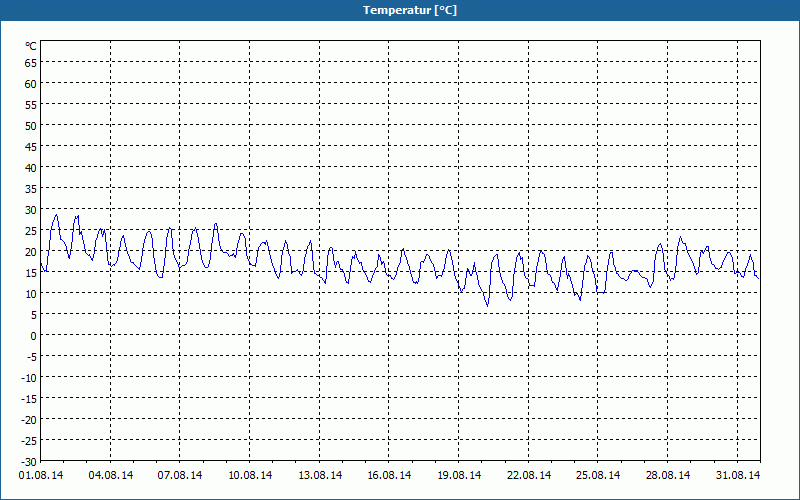This screenshot has width=800, height=500.
Task: Select the 28.08.14 date on the x-axis
Action: (x=668, y=476)
